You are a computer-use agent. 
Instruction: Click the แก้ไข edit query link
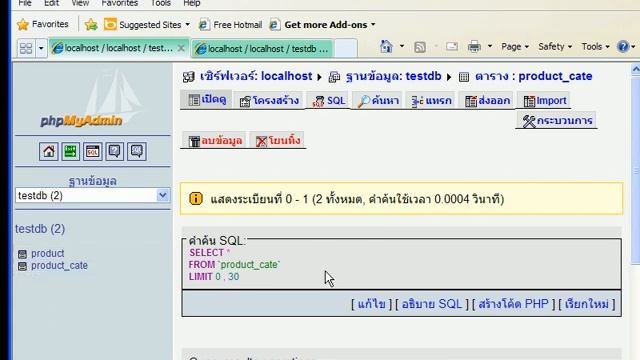[371, 304]
